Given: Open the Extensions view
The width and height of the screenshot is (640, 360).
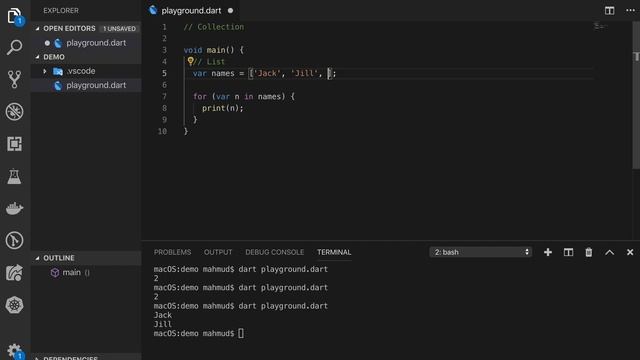Looking at the screenshot, I should [14, 144].
